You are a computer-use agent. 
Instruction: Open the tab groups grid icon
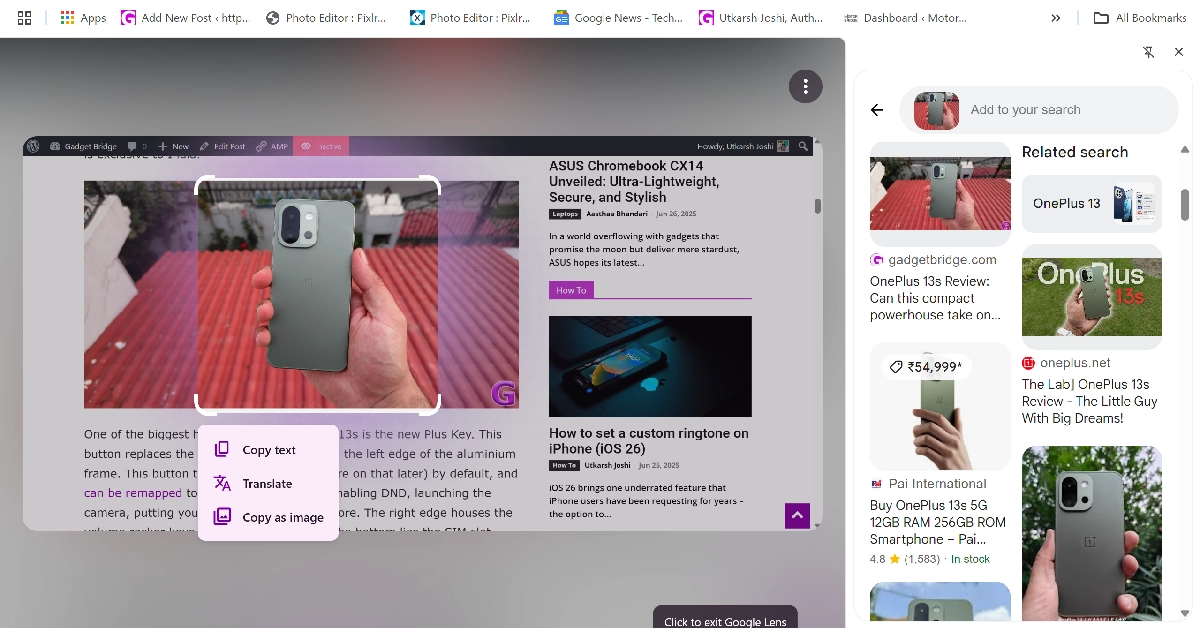[25, 18]
